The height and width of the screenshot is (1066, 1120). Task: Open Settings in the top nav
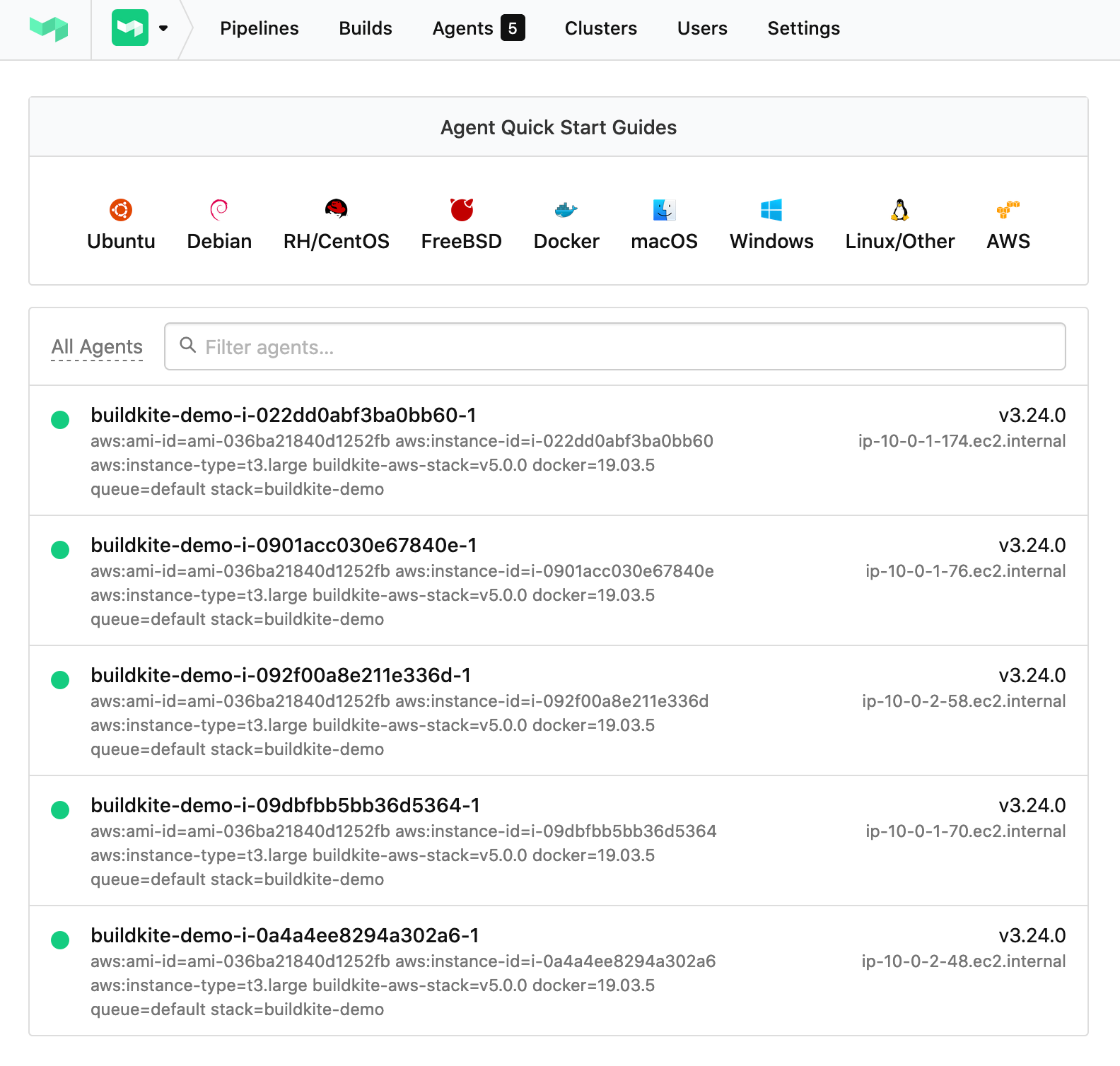pyautogui.click(x=804, y=28)
